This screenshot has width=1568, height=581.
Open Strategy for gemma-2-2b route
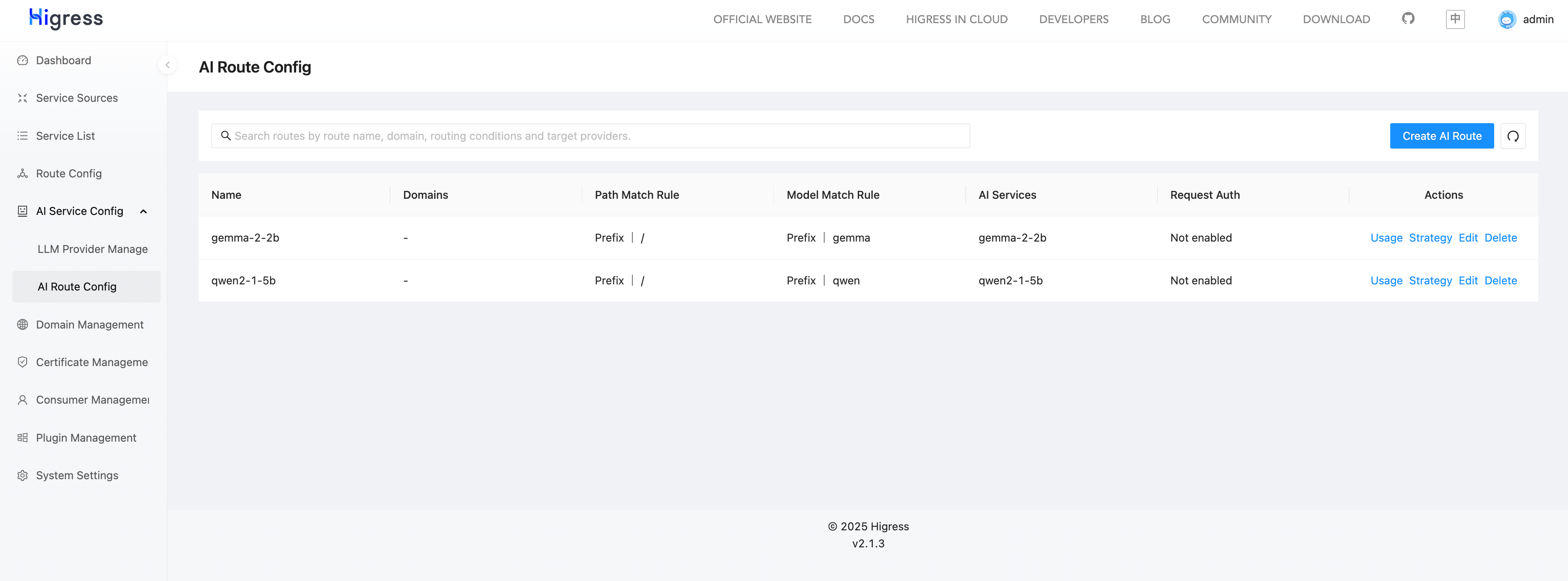click(x=1430, y=238)
